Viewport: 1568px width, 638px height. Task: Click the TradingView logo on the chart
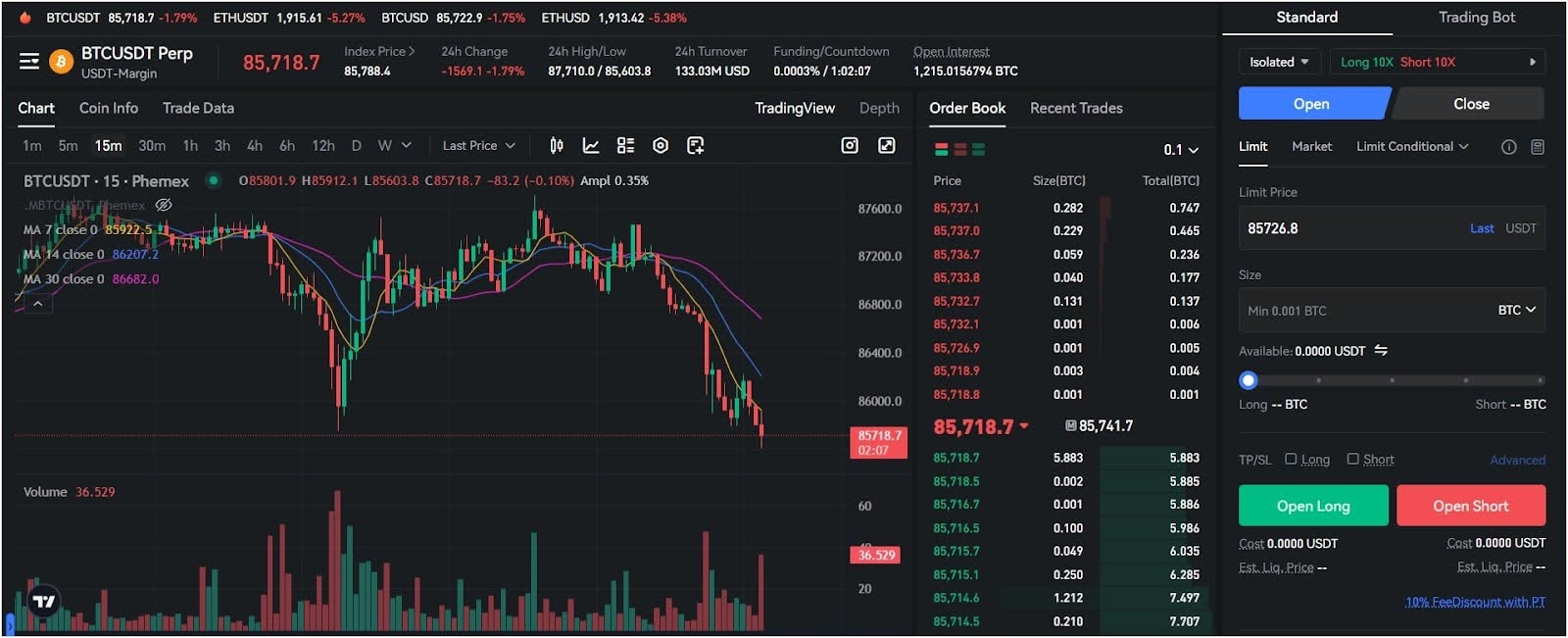[x=44, y=601]
